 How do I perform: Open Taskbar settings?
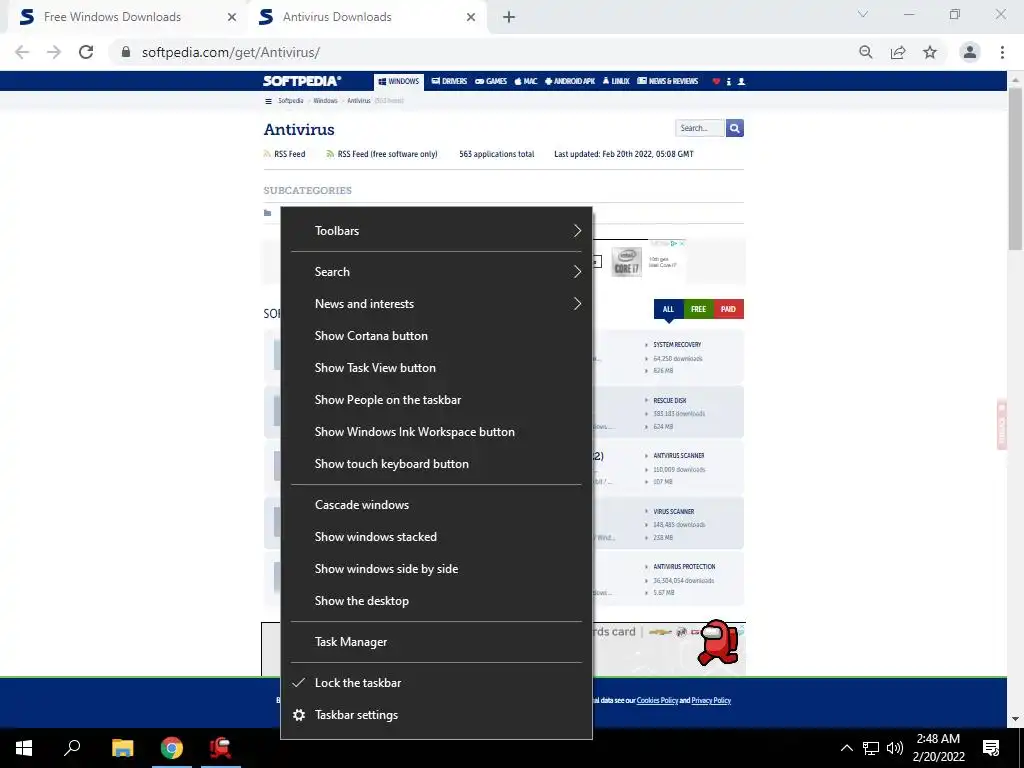coord(436,714)
